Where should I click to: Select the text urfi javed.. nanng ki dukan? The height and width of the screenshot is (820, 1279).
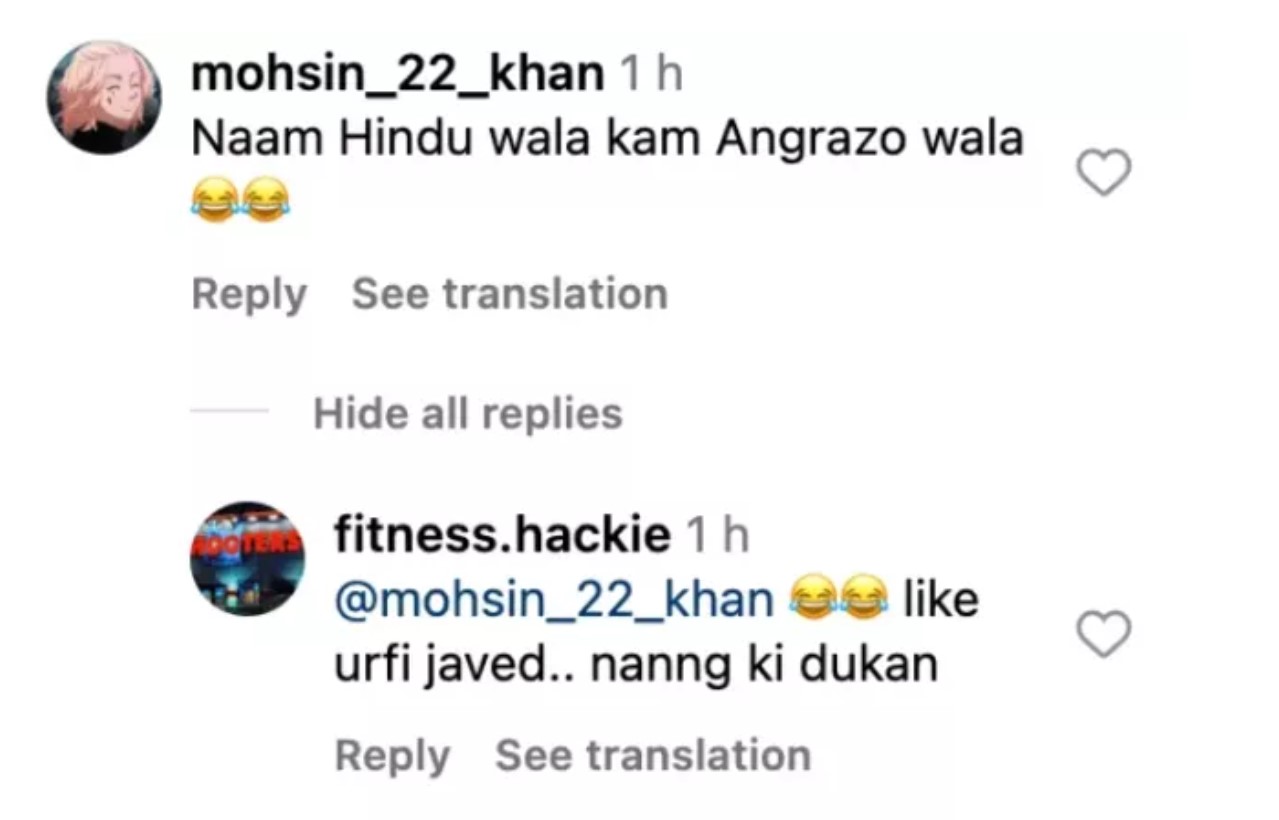point(636,665)
